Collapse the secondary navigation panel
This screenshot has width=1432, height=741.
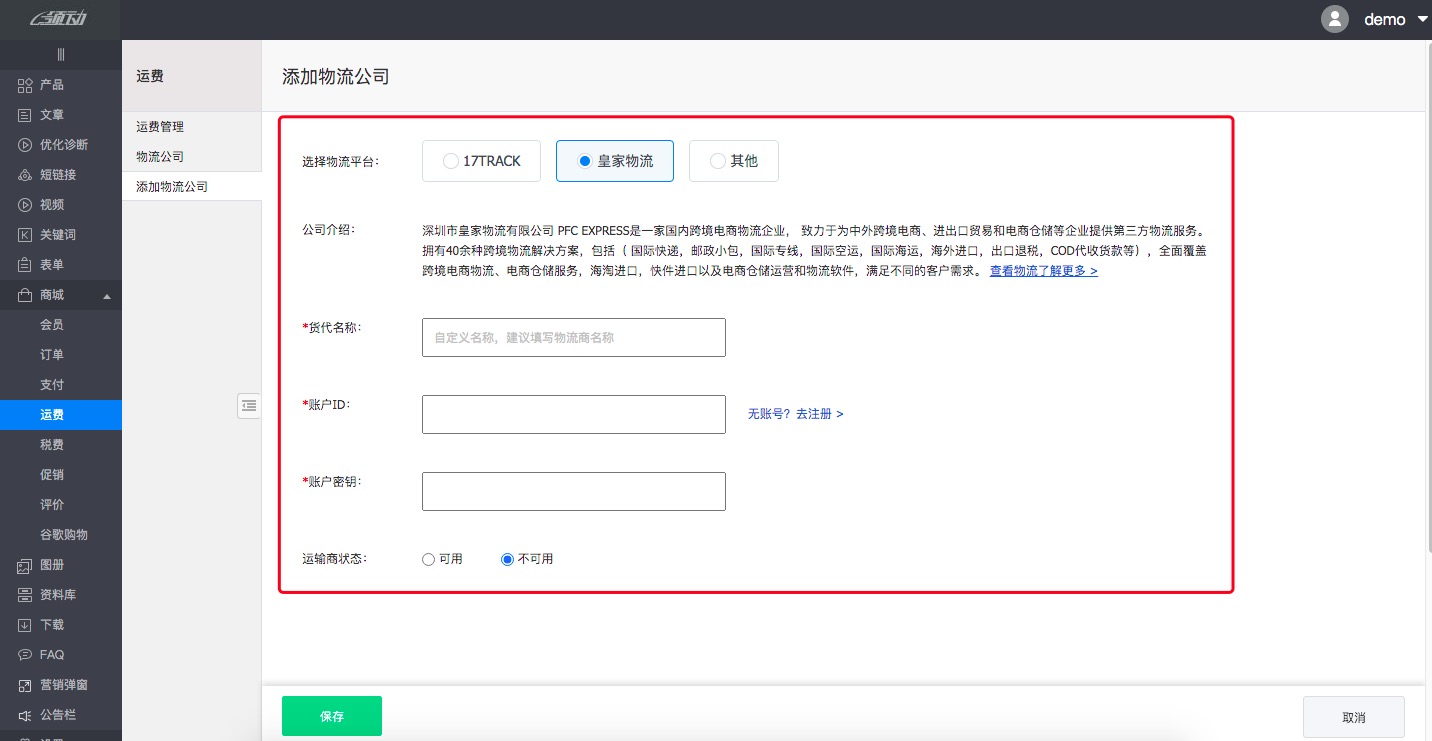[x=249, y=406]
